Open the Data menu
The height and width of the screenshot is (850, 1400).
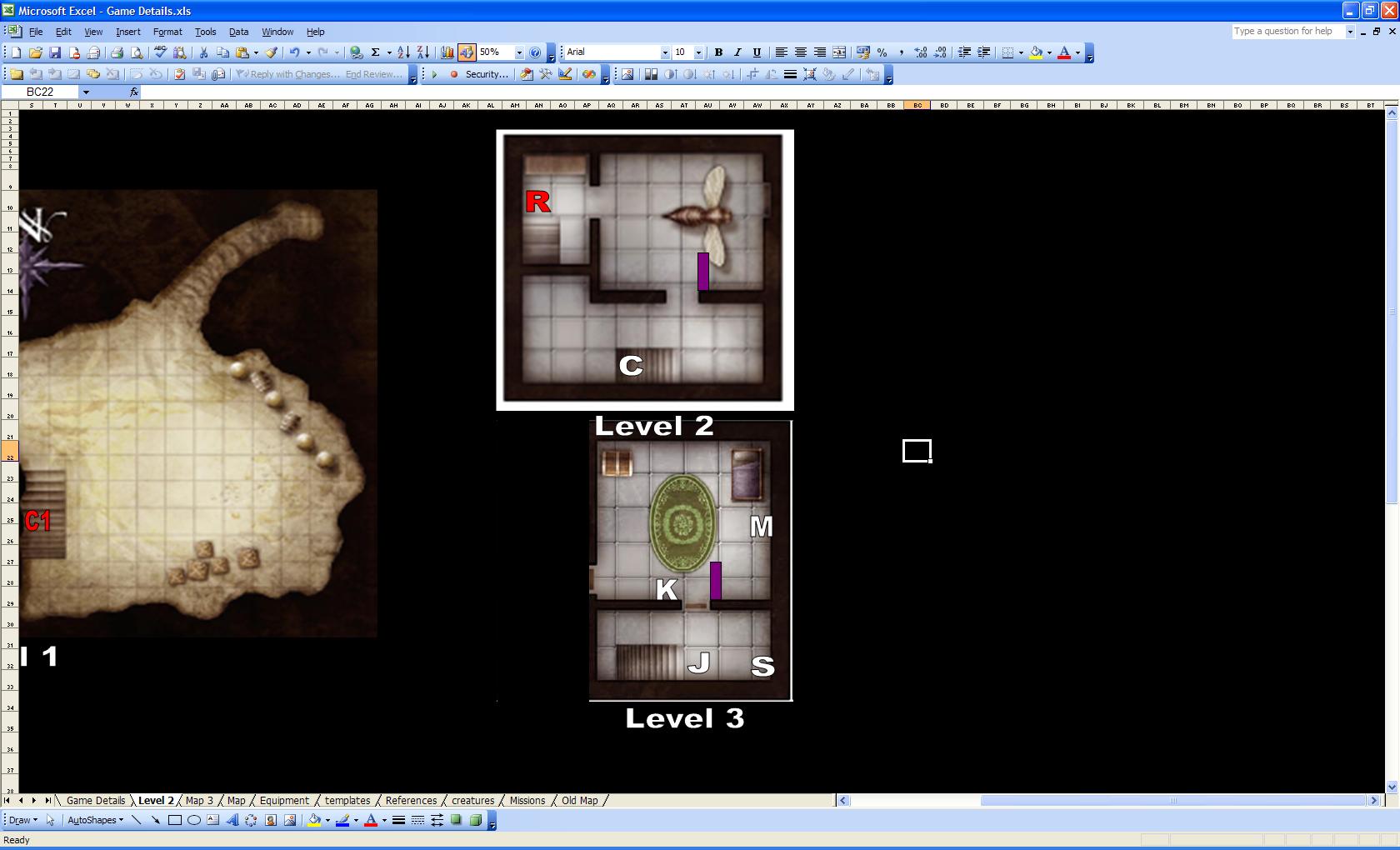coord(238,32)
